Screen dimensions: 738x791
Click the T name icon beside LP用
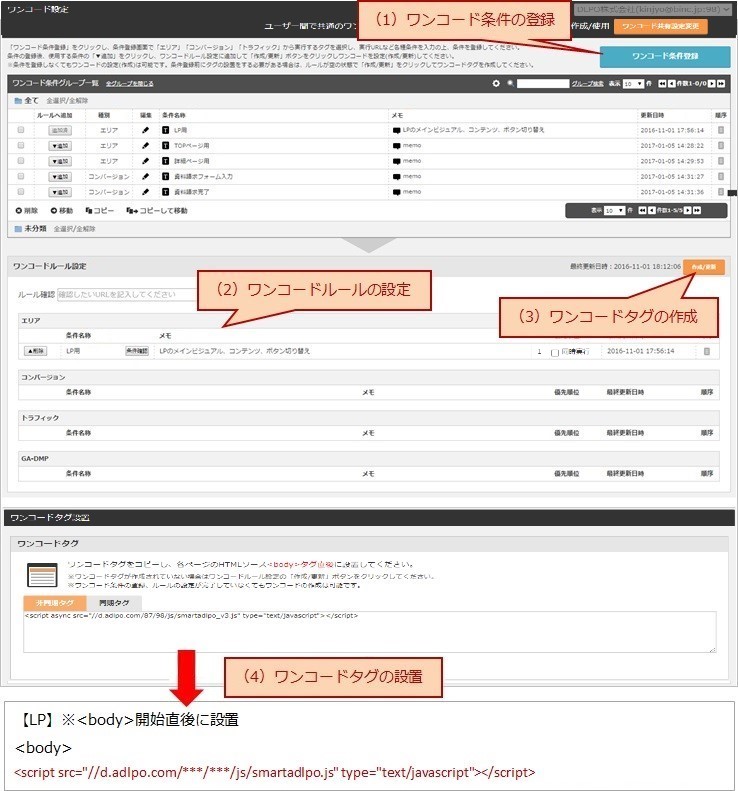point(165,130)
